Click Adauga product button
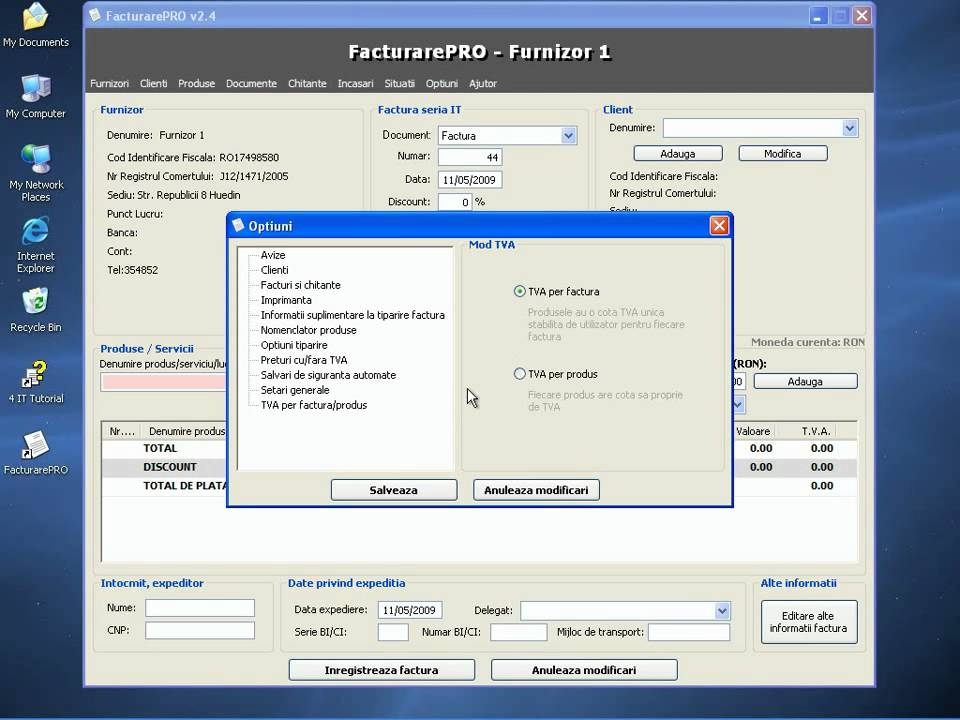The image size is (960, 720). click(x=805, y=381)
